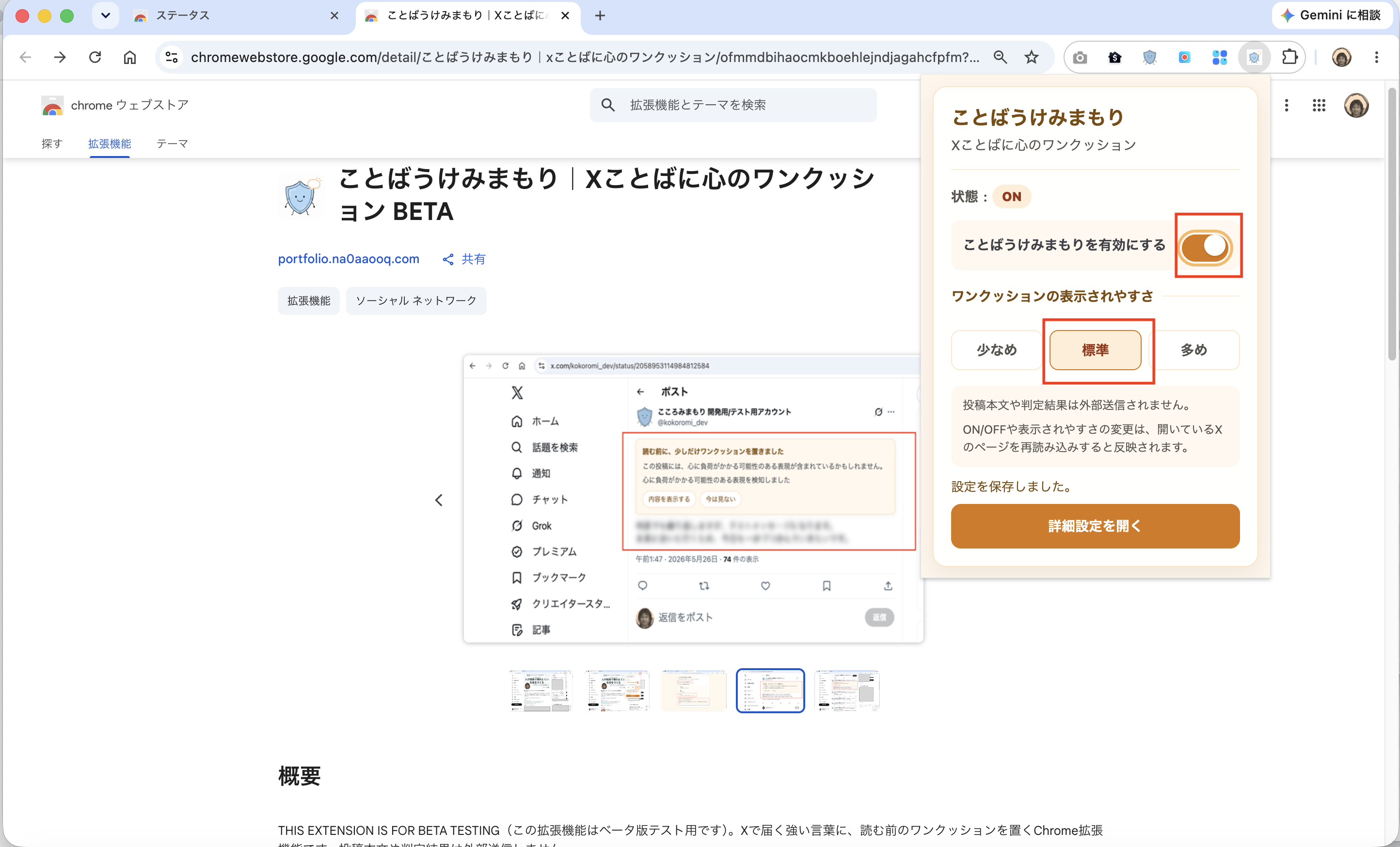Select 標準 display frequency
The width and height of the screenshot is (1400, 847).
click(1095, 350)
